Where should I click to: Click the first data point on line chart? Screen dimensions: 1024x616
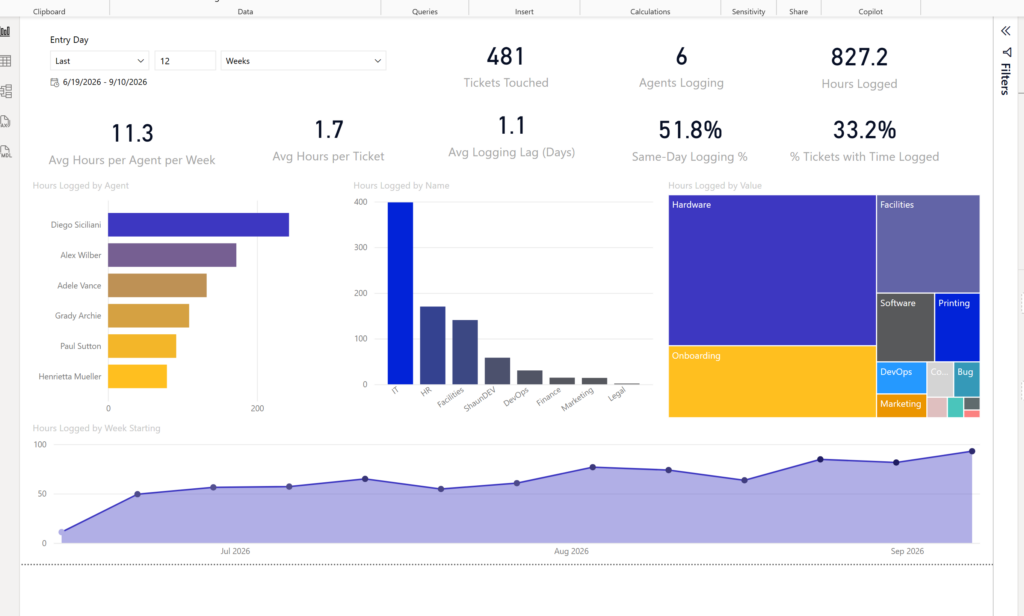point(62,532)
